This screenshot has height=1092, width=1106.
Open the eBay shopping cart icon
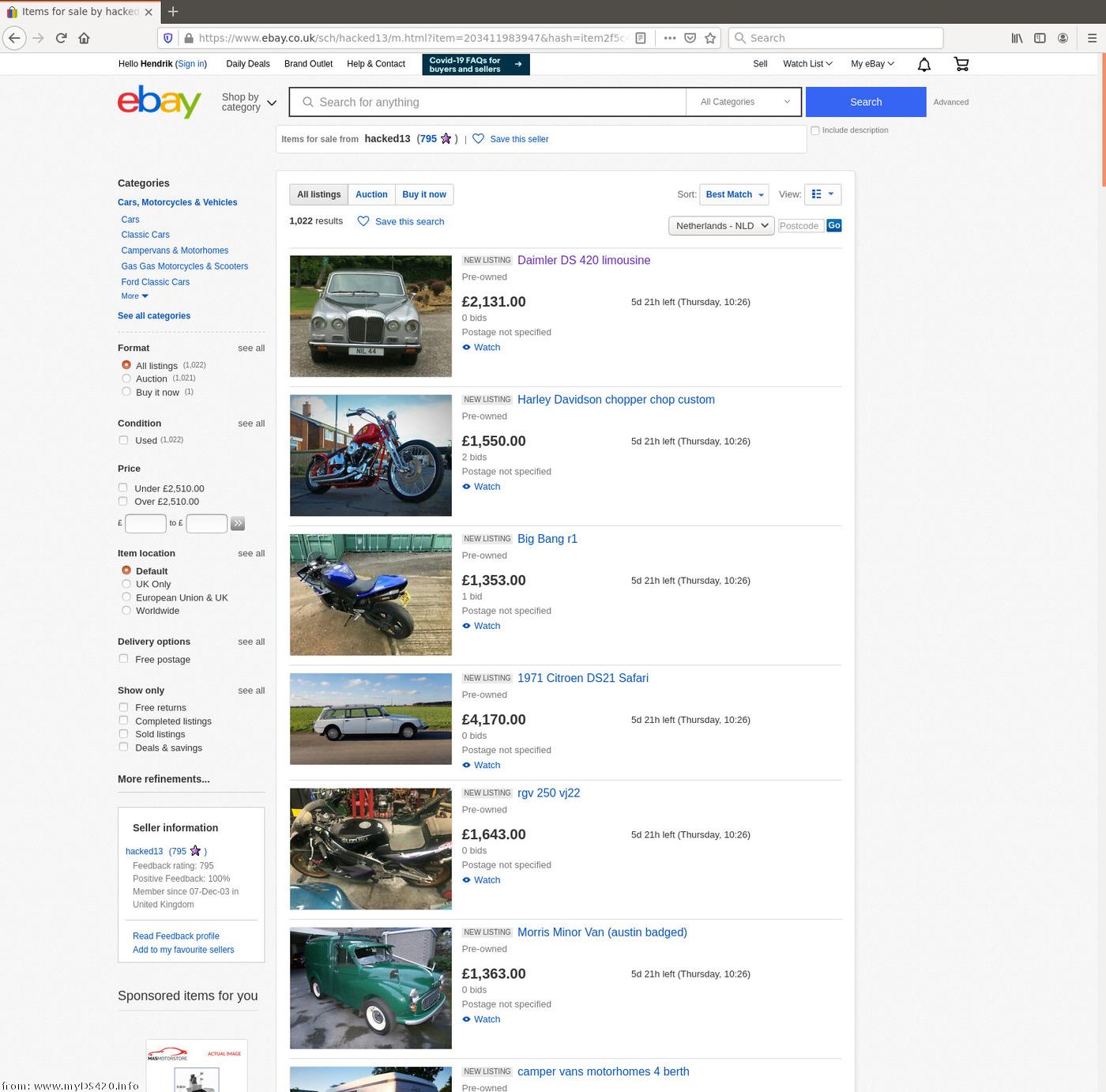click(961, 64)
